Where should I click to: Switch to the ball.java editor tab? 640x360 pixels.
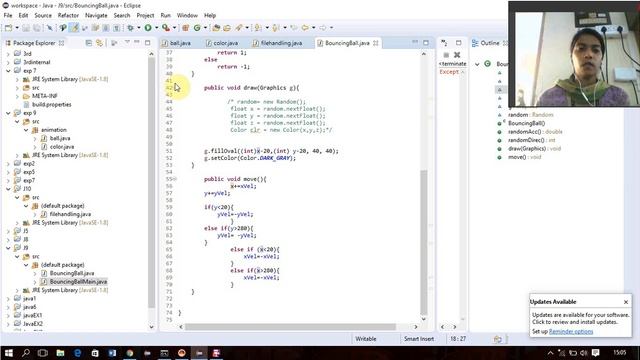[x=176, y=43]
